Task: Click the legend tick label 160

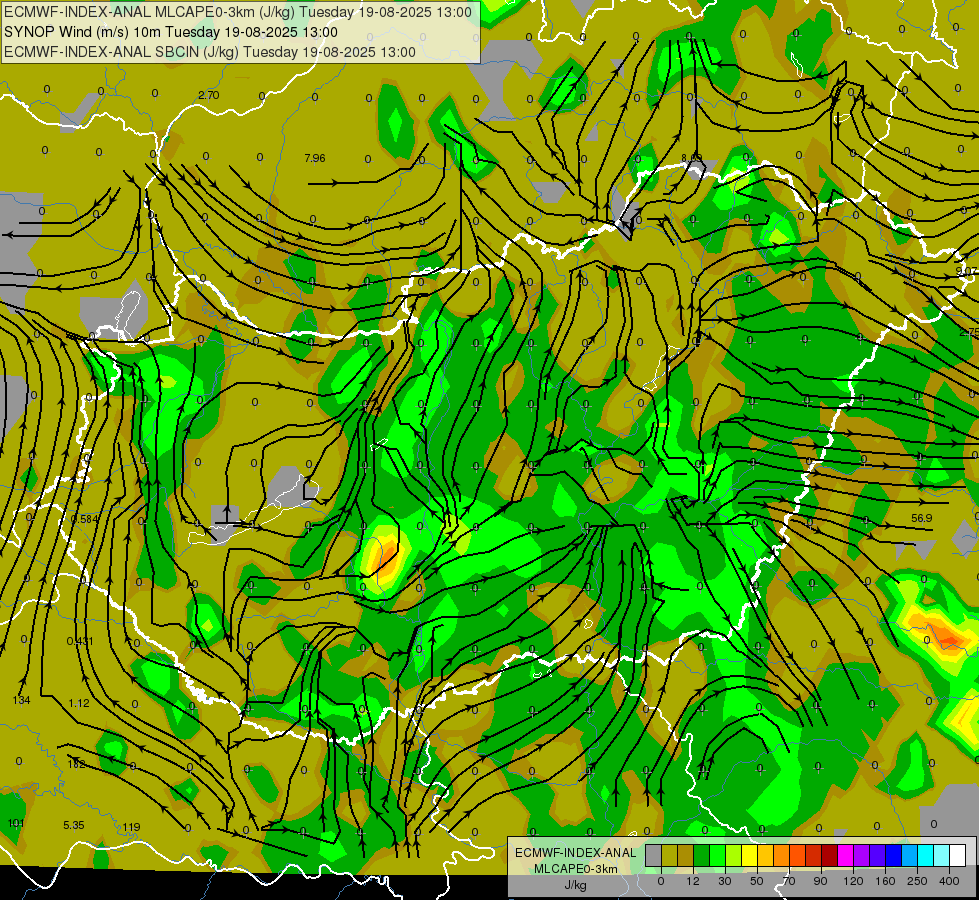Action: click(885, 881)
